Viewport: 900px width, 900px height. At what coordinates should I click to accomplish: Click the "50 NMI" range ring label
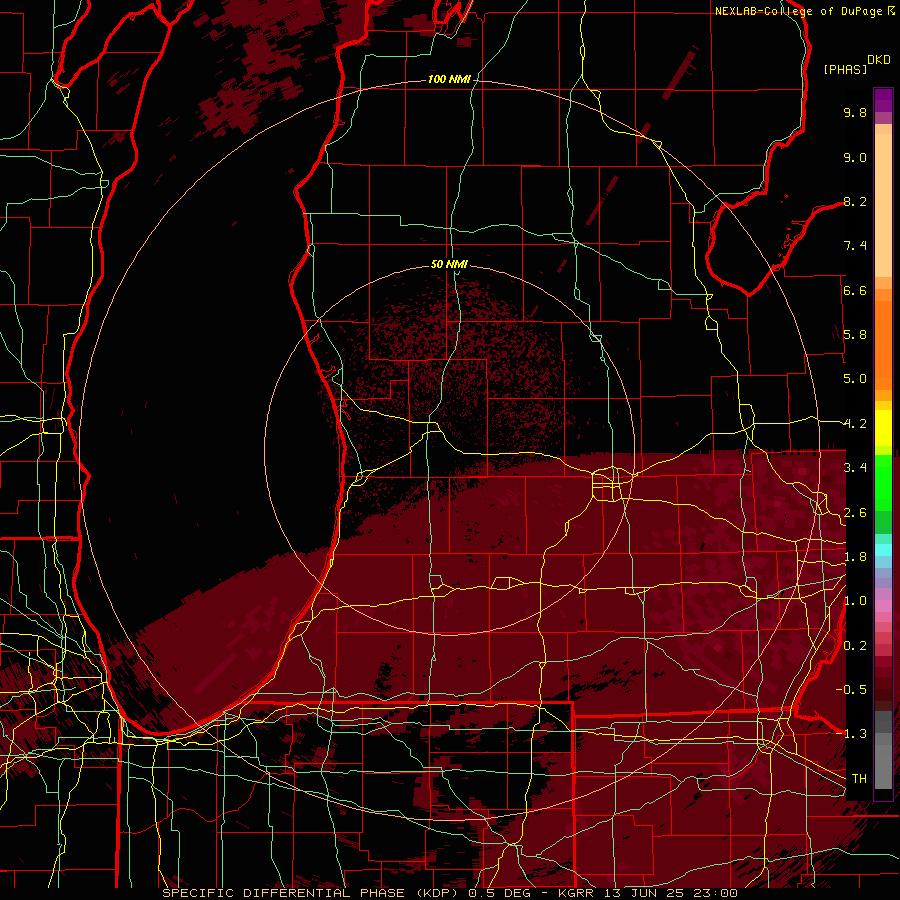click(449, 264)
